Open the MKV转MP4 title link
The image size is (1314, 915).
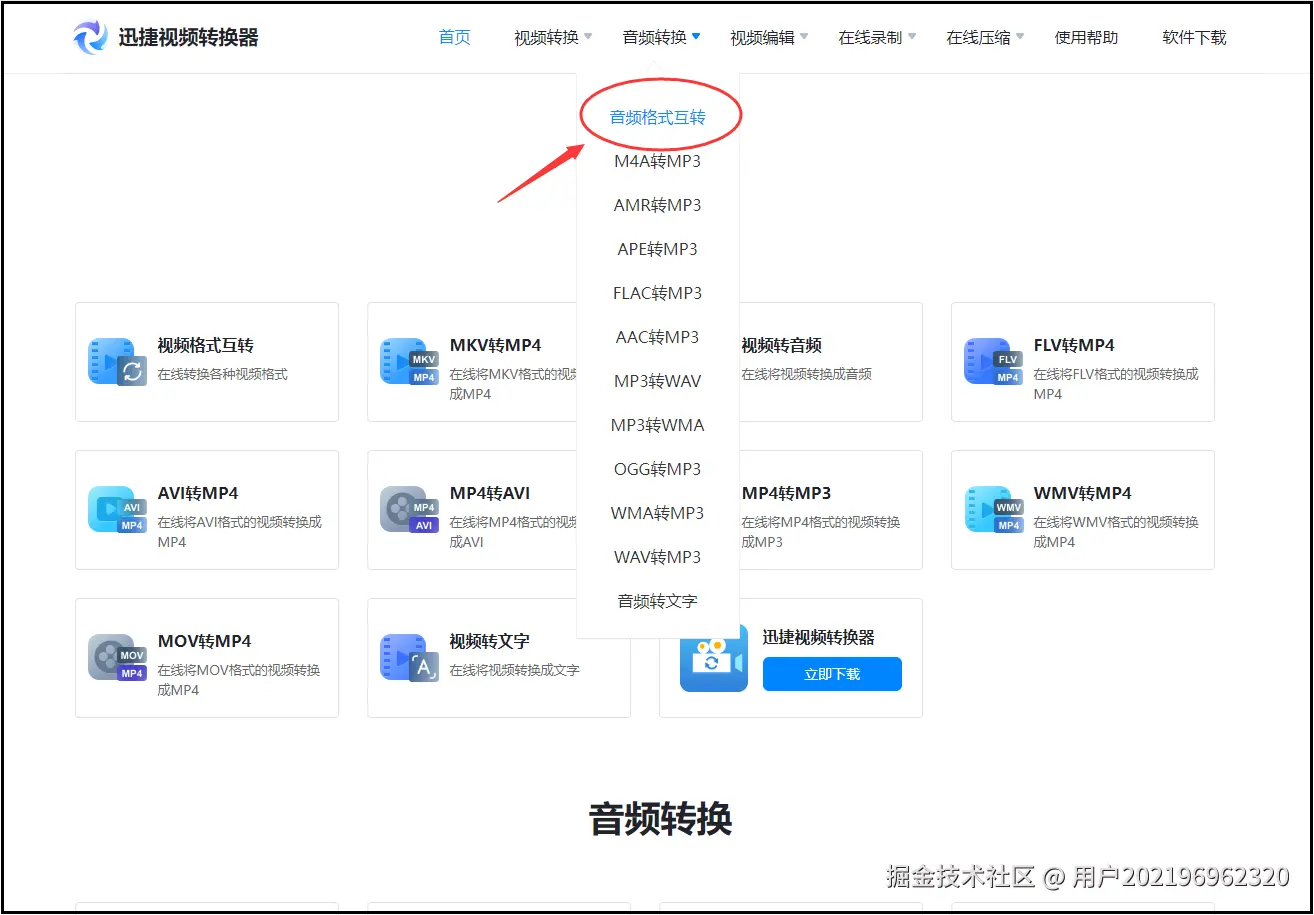click(x=496, y=345)
